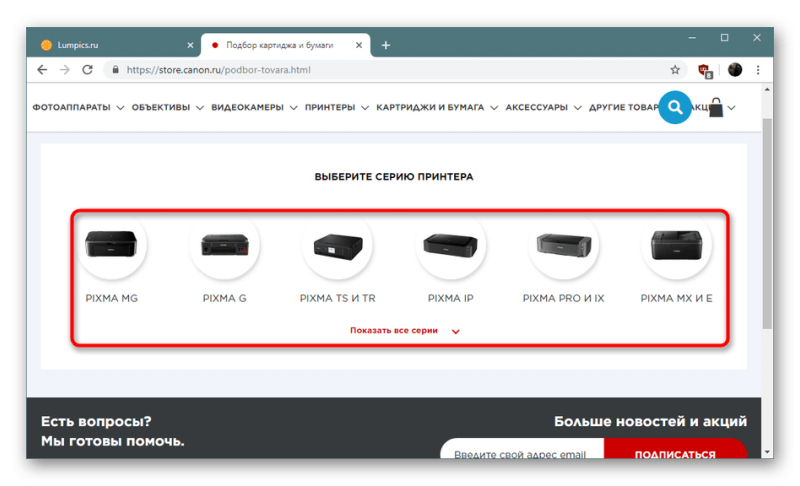Viewport: 800px width, 486px height.
Task: Reload the page with refresh icon
Action: (x=87, y=70)
